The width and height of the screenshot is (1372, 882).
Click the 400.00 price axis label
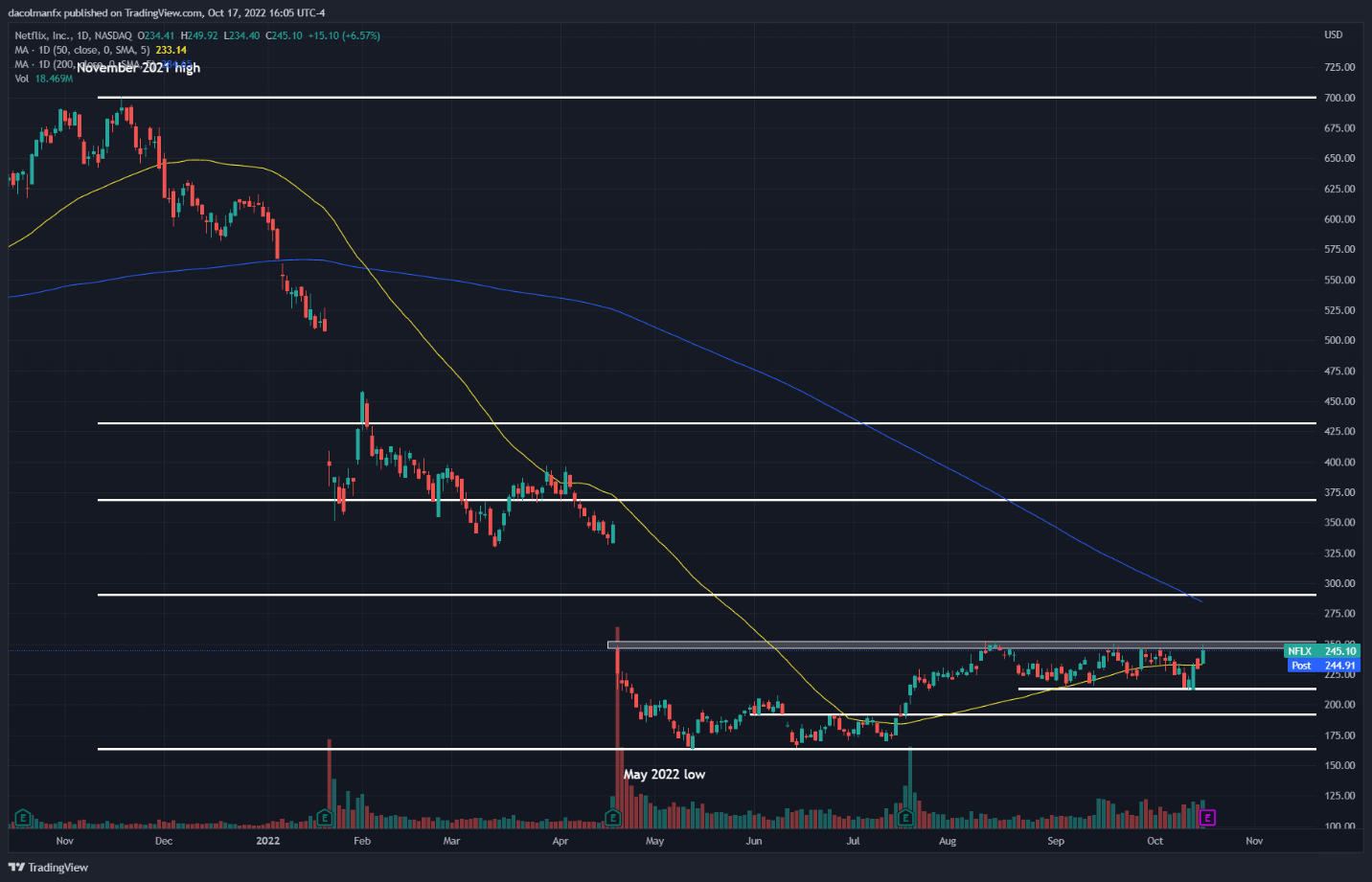pyautogui.click(x=1339, y=462)
